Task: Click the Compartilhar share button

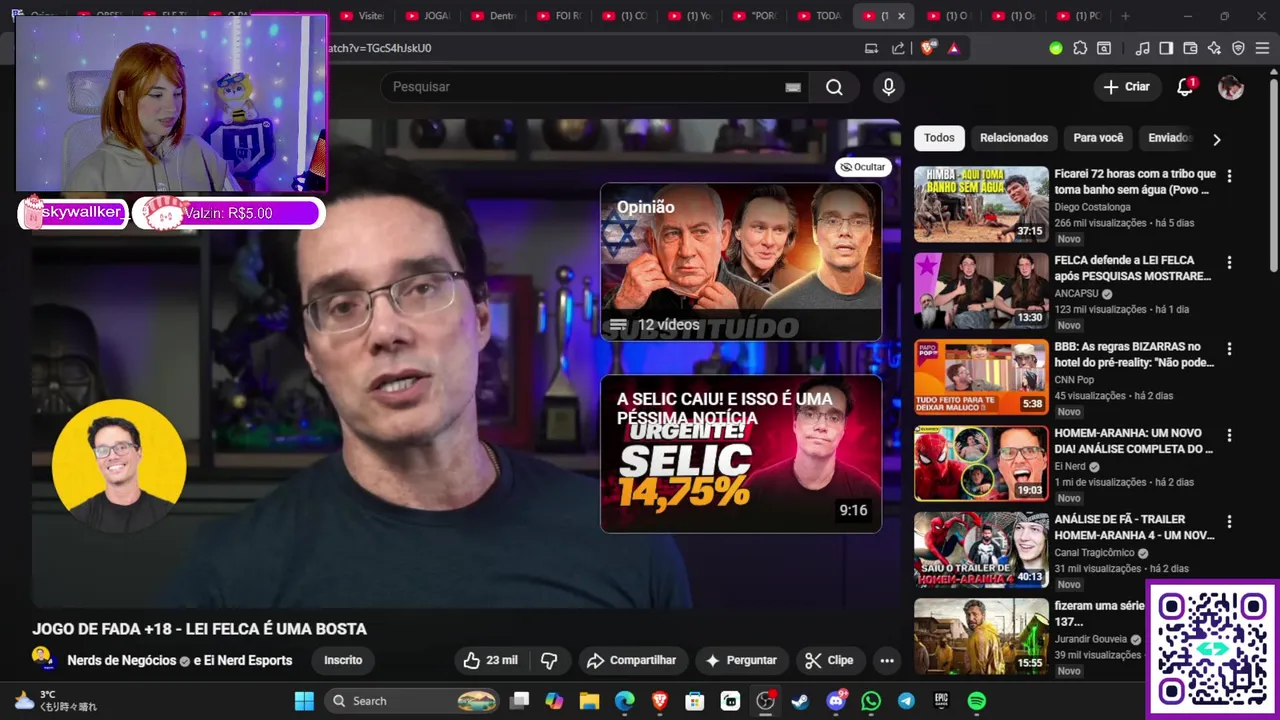Action: (x=632, y=660)
